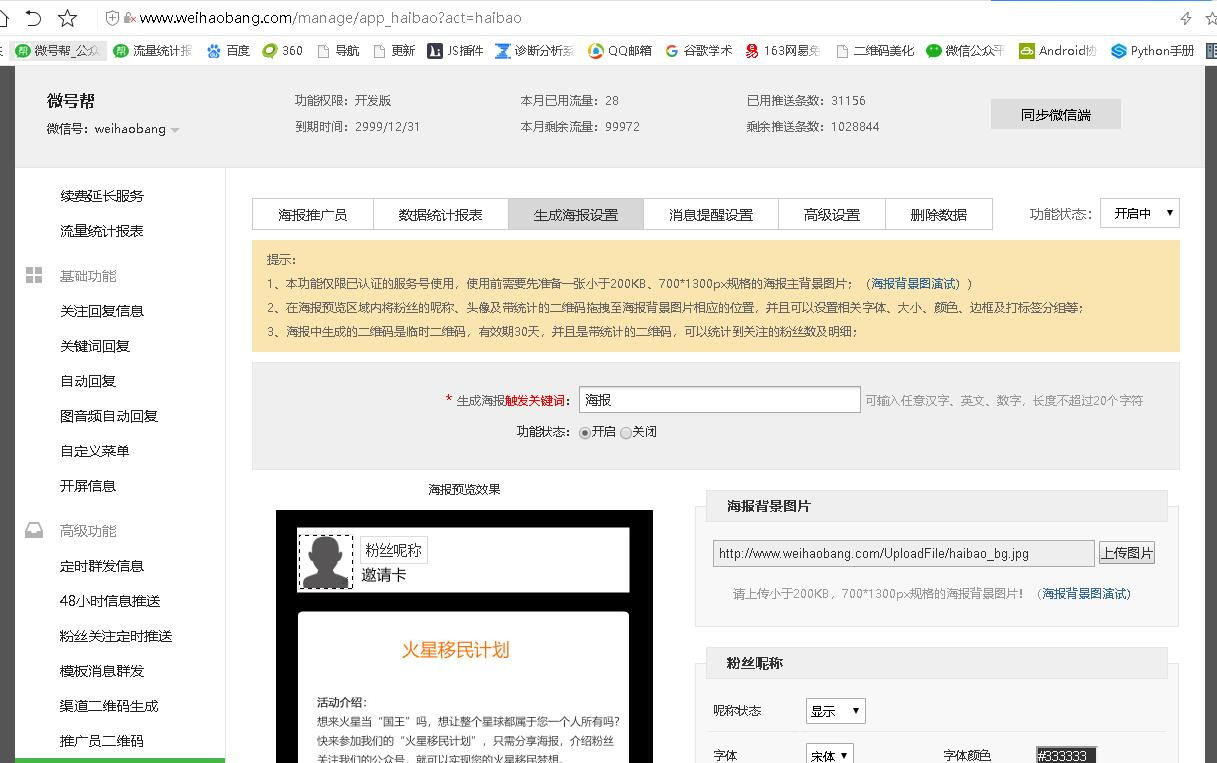Switch to the 高级设置 tab
Screen dimensions: 1217x763
(x=831, y=214)
